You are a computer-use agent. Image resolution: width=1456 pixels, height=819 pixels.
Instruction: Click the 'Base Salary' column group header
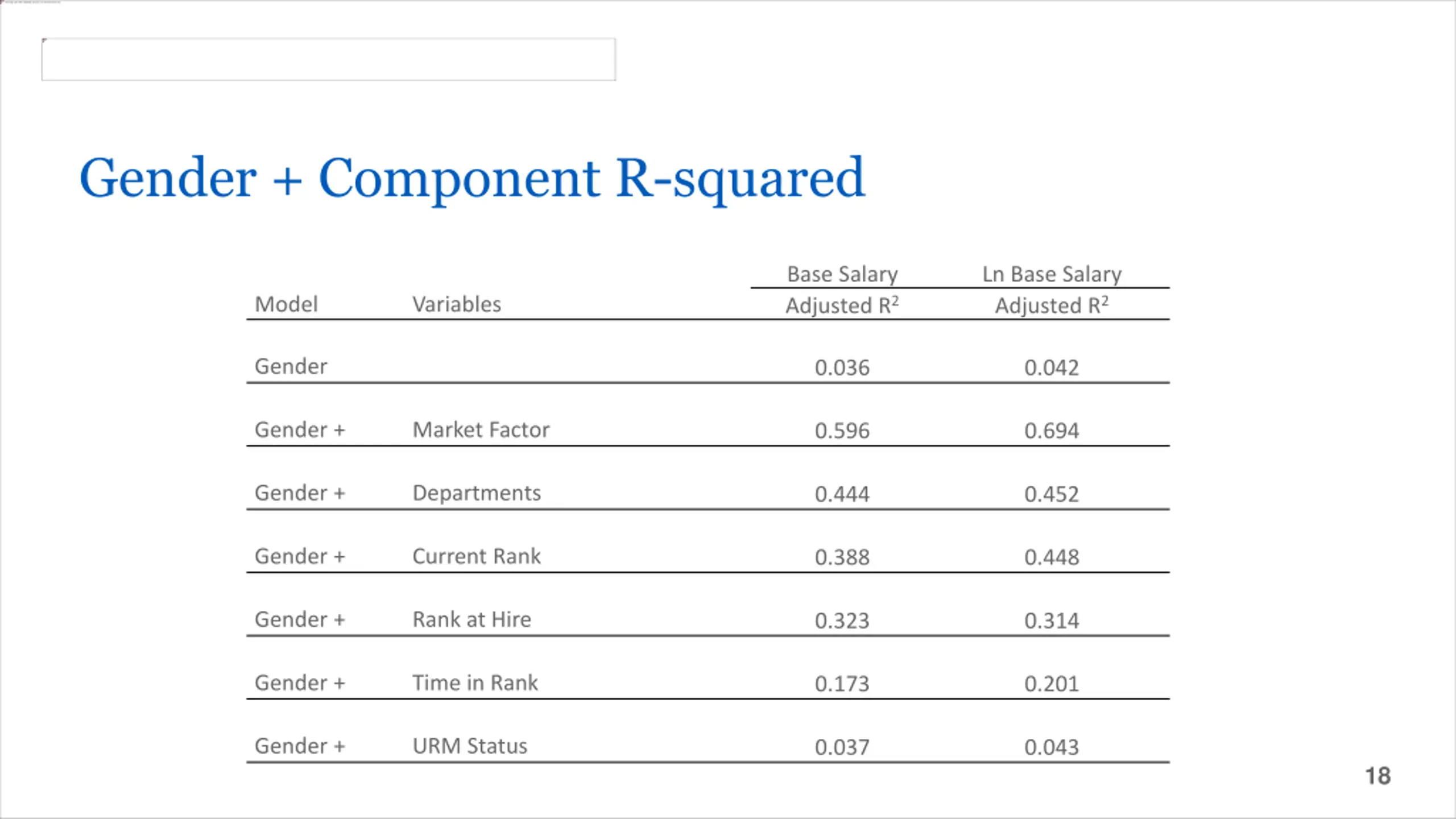click(x=842, y=274)
